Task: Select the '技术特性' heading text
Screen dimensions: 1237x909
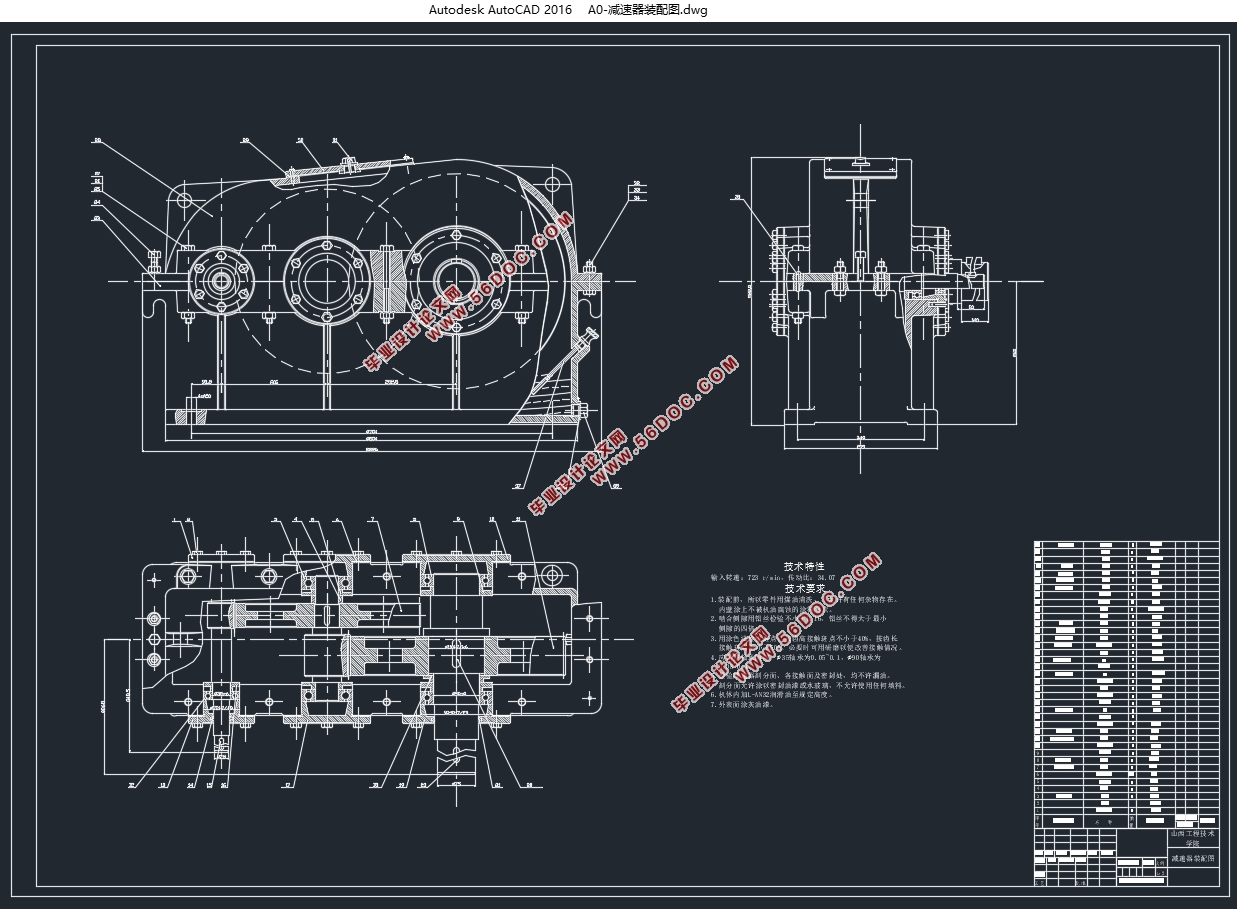Action: [x=803, y=566]
